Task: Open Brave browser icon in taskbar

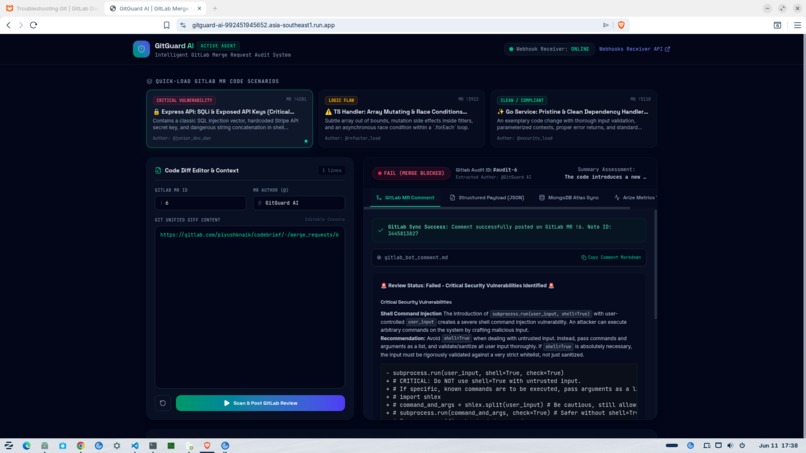Action: [207, 446]
